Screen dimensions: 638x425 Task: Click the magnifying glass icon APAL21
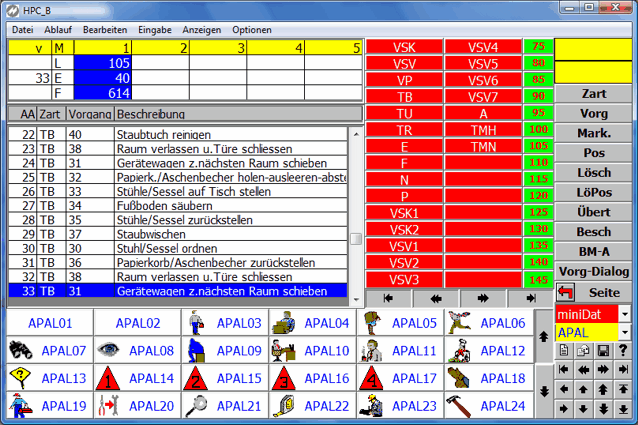(197, 407)
